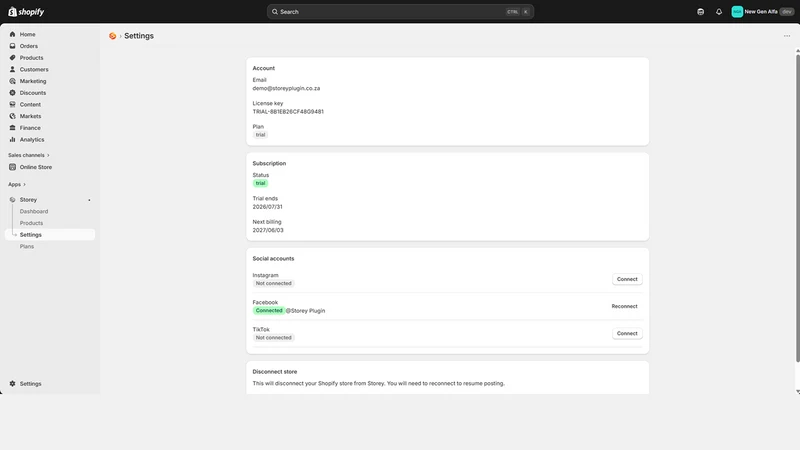
Task: Click the Subscription heading
Action: coord(269,163)
